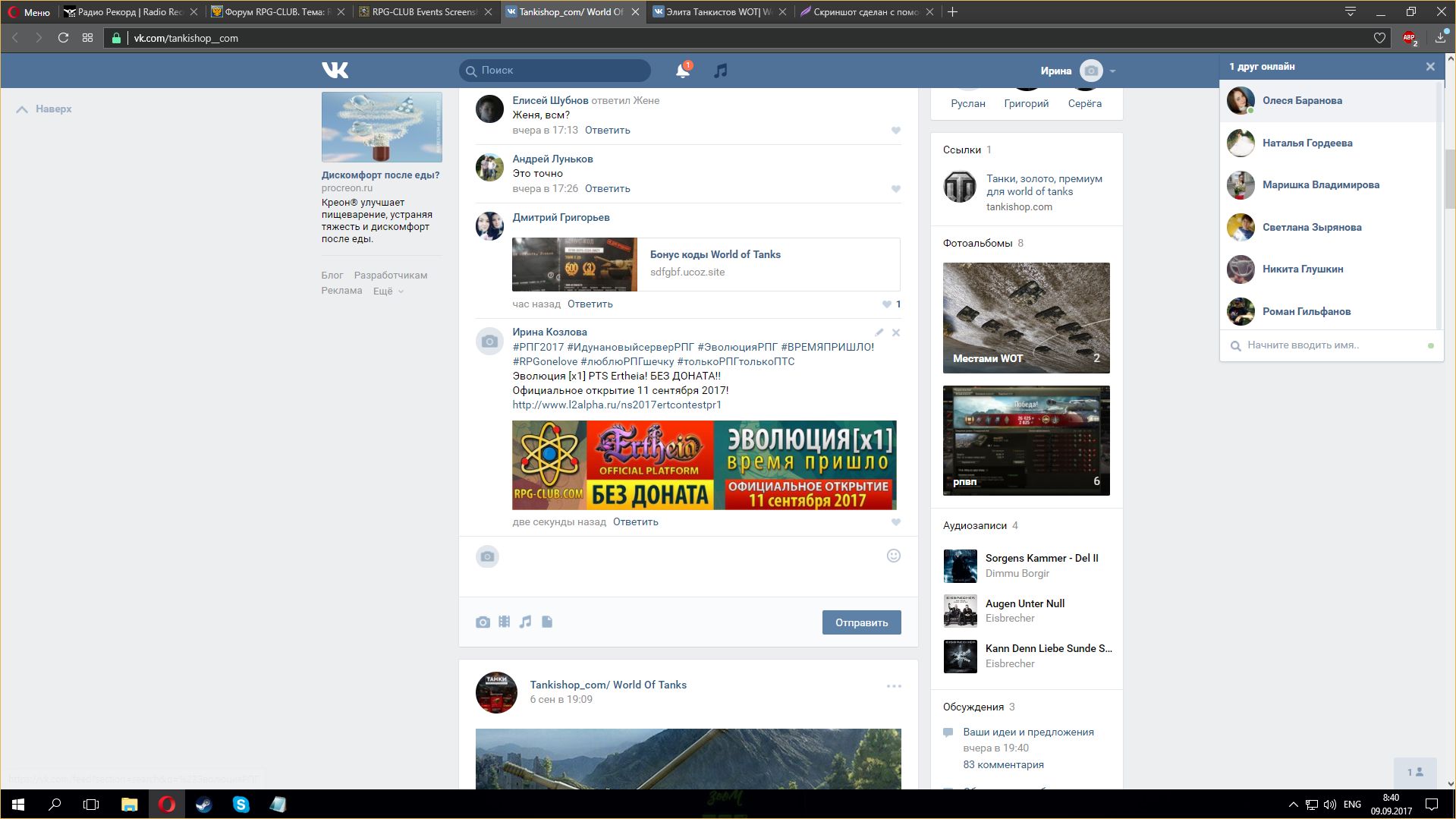Open the Windows Start button
This screenshot has height=819, width=1456.
(18, 805)
